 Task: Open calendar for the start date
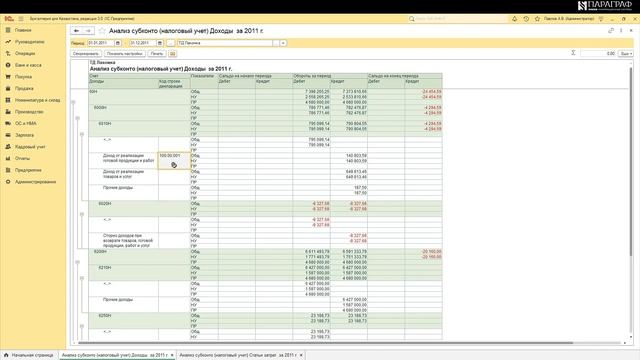[118, 43]
